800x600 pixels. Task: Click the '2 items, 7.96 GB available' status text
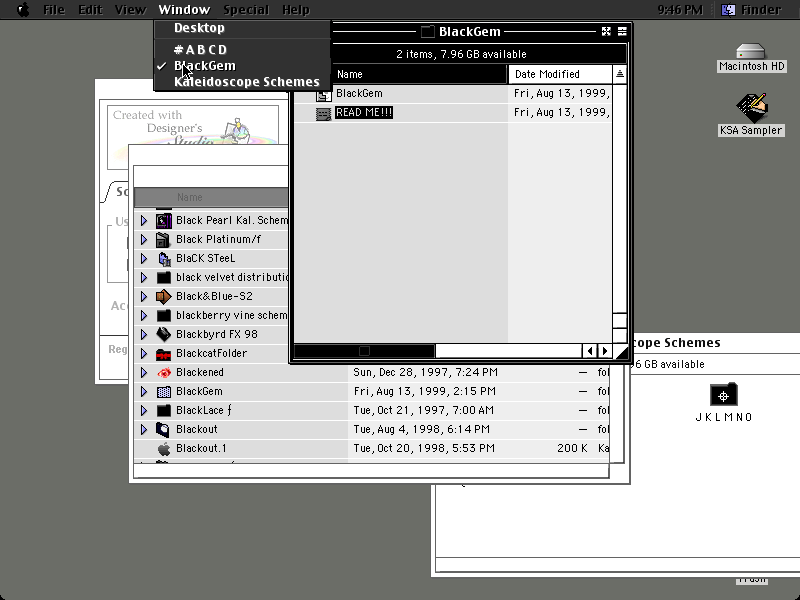[461, 54]
